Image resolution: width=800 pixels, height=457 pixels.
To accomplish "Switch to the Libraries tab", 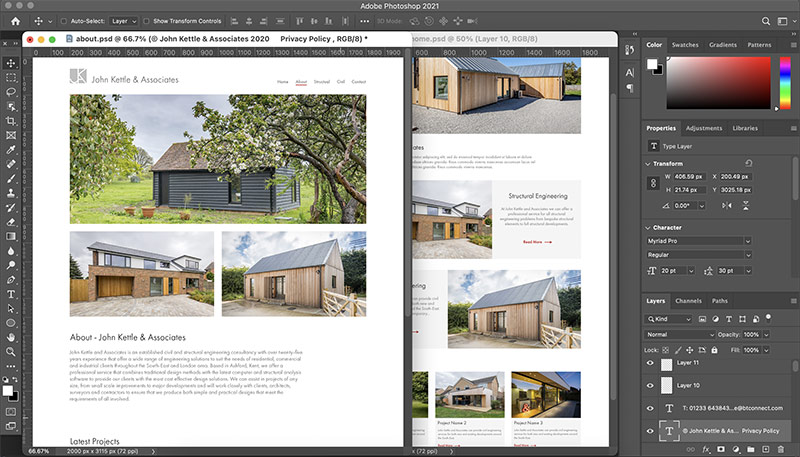I will pyautogui.click(x=745, y=128).
